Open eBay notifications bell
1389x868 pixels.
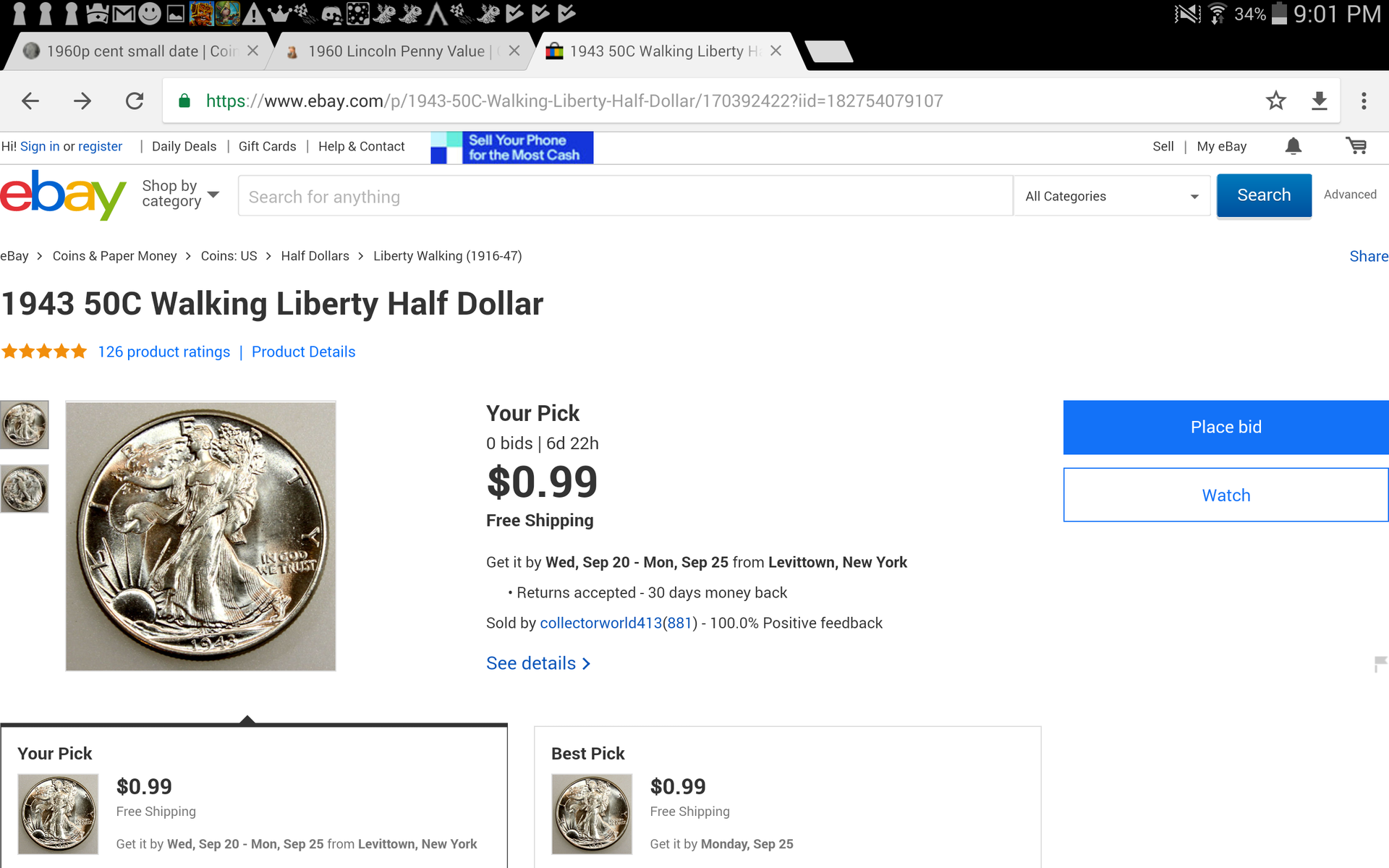(x=1294, y=146)
